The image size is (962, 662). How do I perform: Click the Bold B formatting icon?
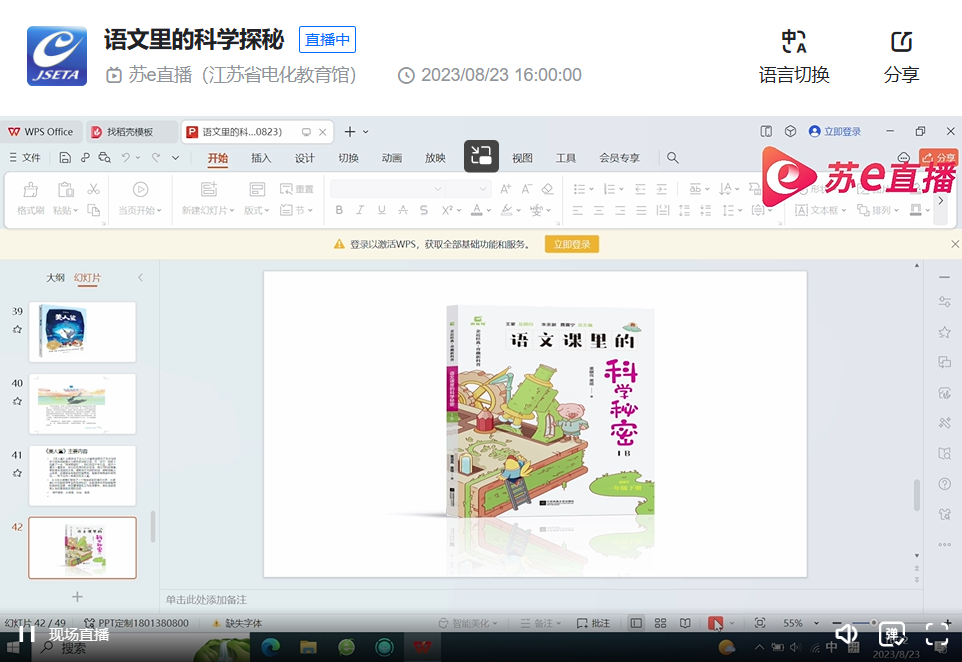click(339, 210)
